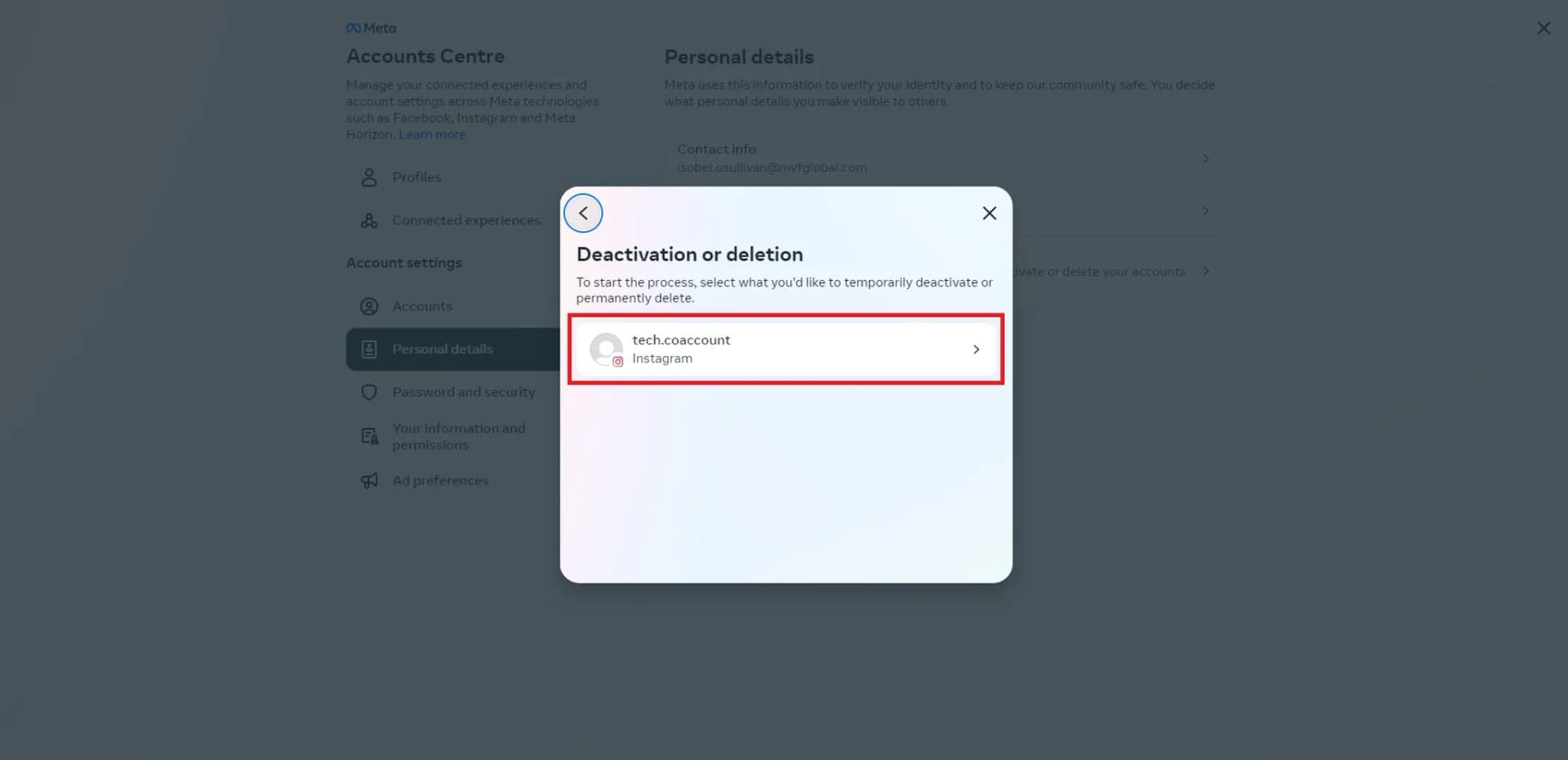This screenshot has width=1568, height=760.
Task: Click the Ad preferences megaphone icon
Action: (x=369, y=481)
